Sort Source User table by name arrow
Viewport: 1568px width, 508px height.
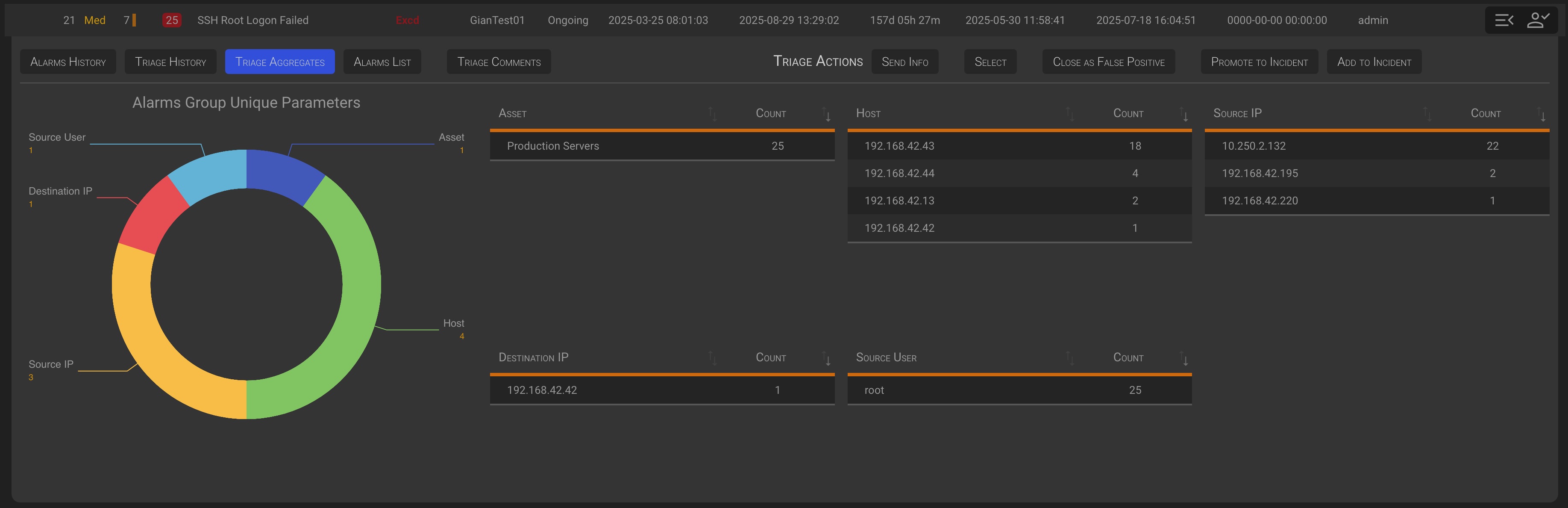pyautogui.click(x=1069, y=358)
